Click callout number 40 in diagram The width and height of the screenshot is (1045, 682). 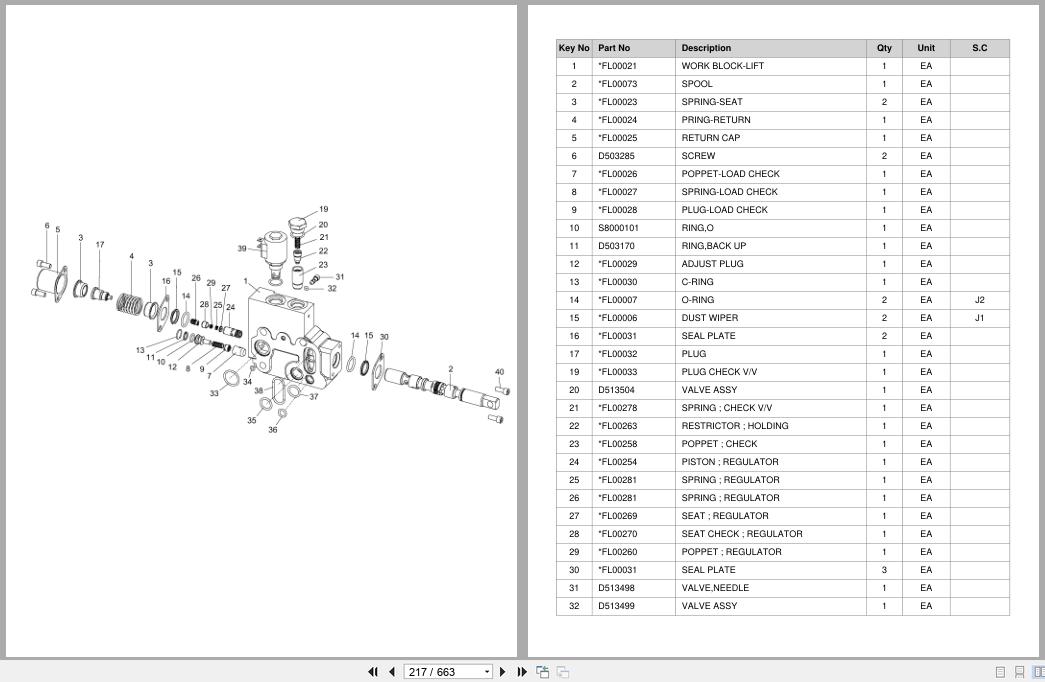(x=499, y=372)
